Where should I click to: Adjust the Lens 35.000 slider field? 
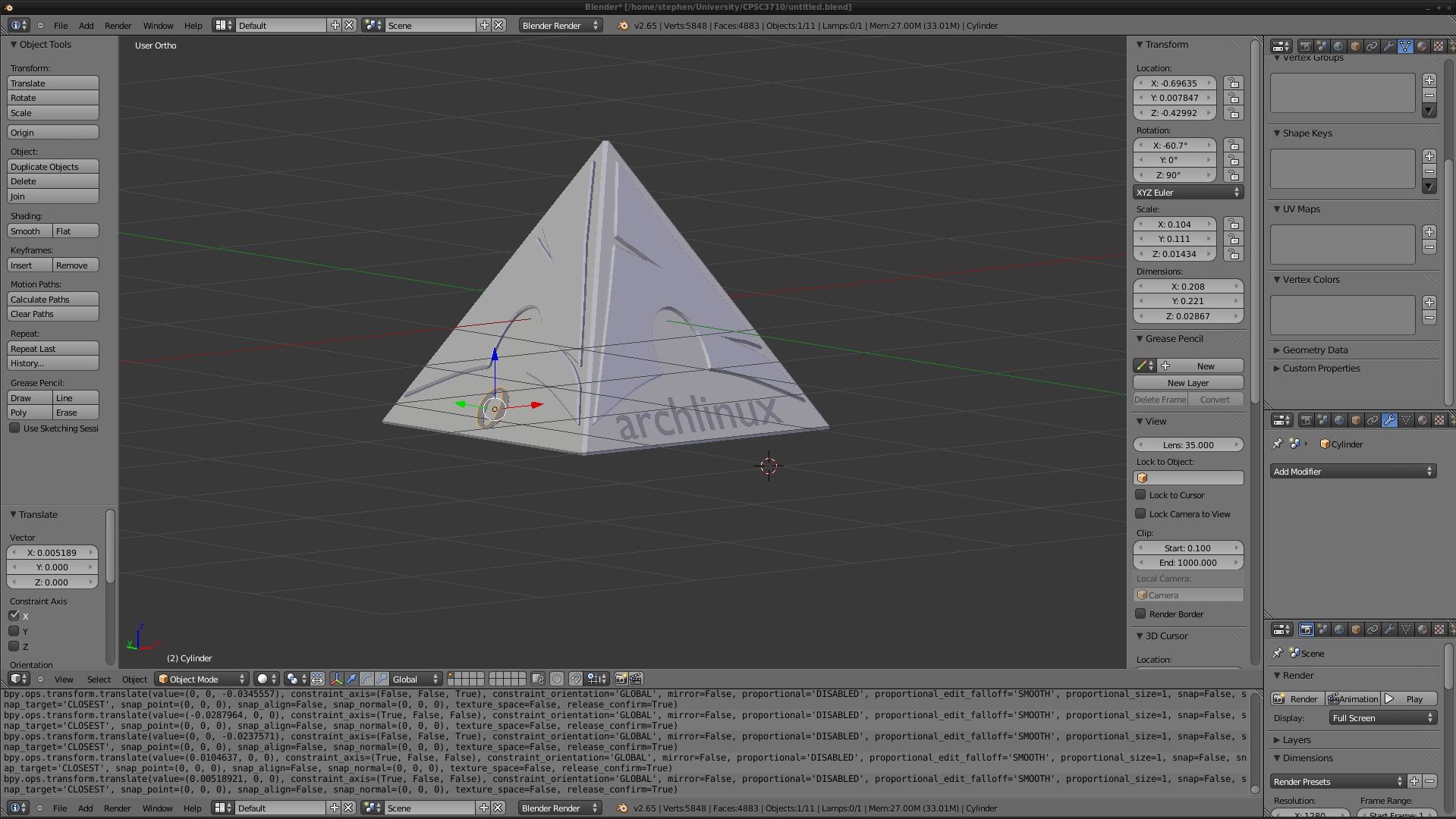1188,445
